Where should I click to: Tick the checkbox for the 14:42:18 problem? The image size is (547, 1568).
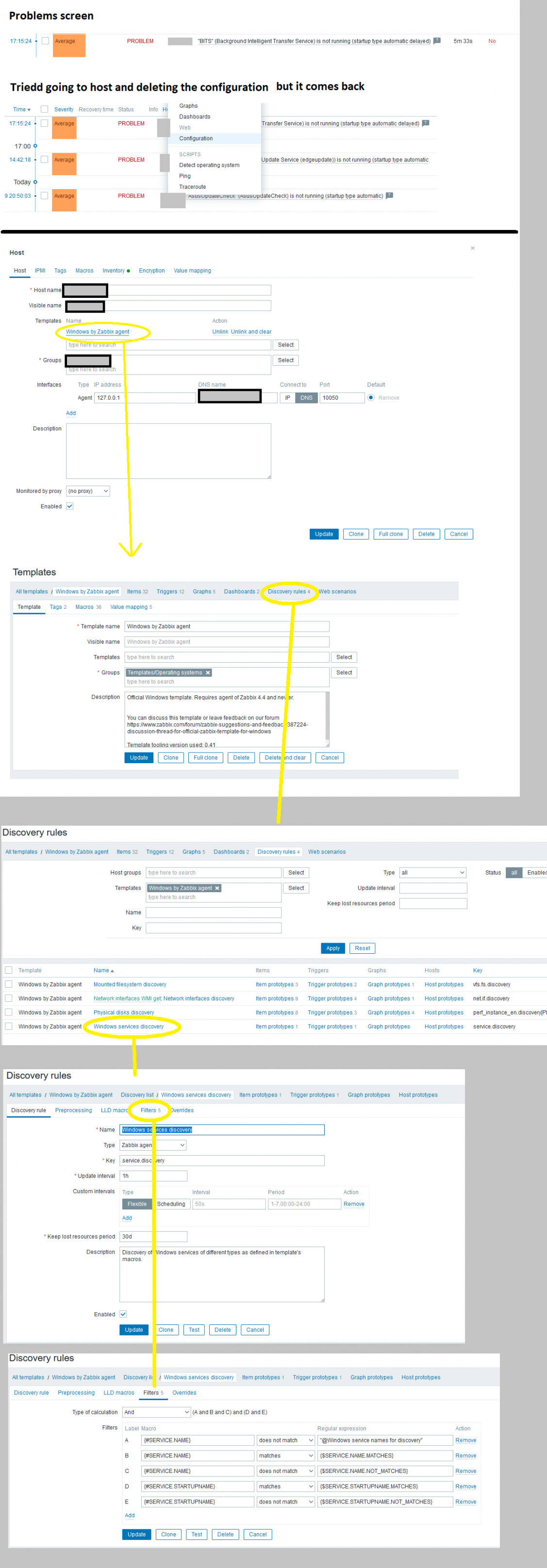[45, 160]
